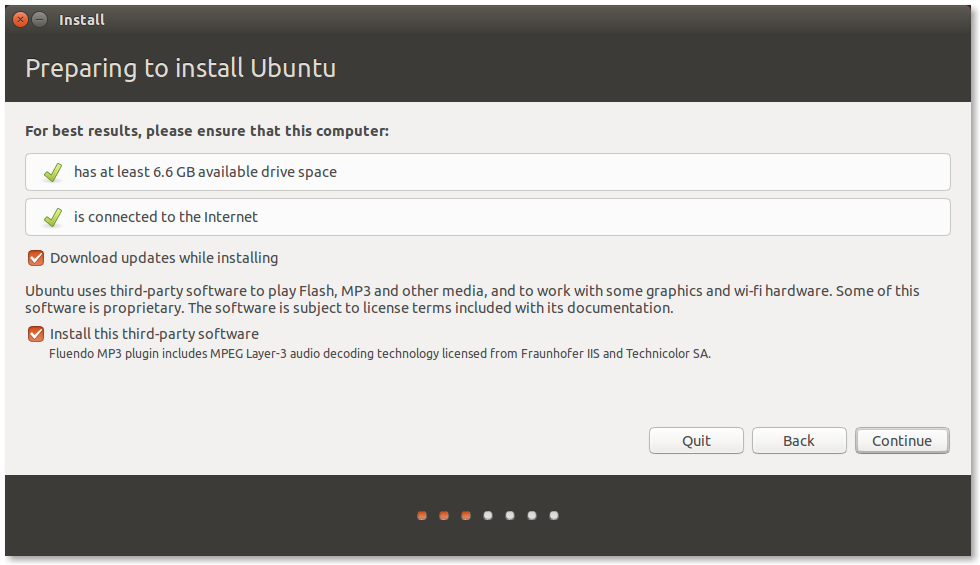The image size is (980, 565).
Task: Click the 'For best results' bold label
Action: tap(207, 131)
